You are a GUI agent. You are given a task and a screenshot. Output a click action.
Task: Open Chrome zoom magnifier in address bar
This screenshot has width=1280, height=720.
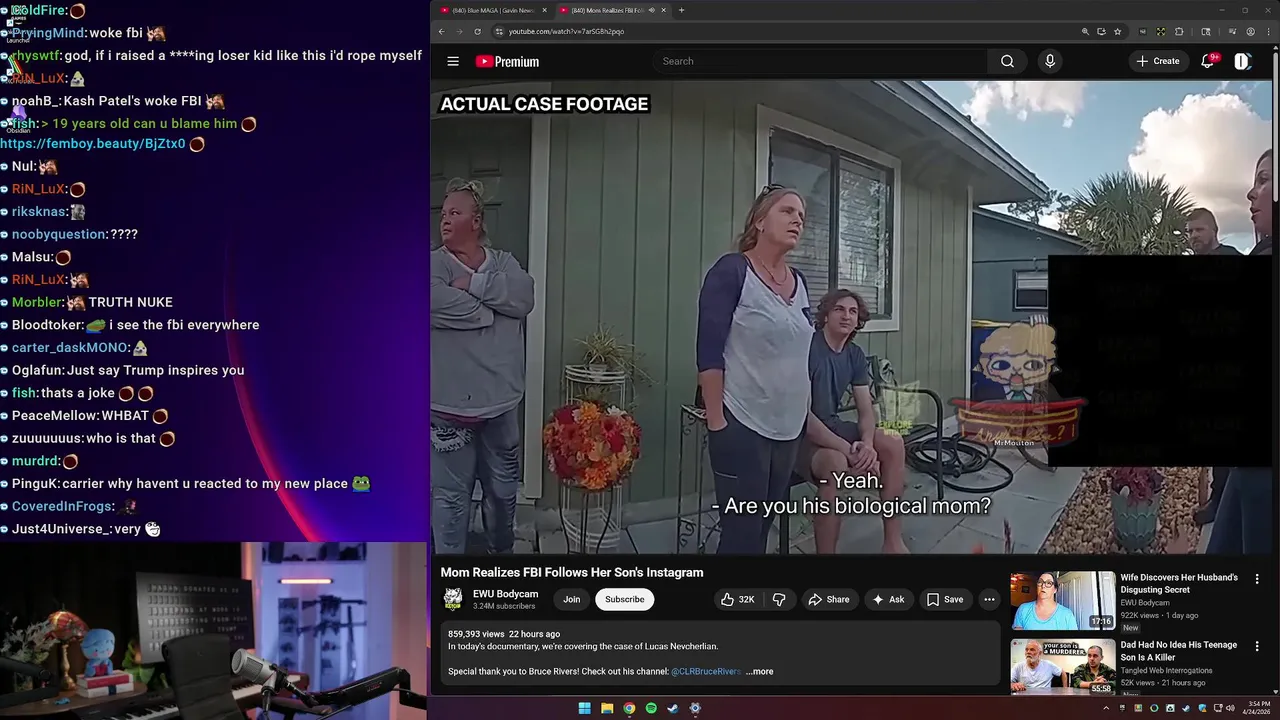pyautogui.click(x=1085, y=31)
